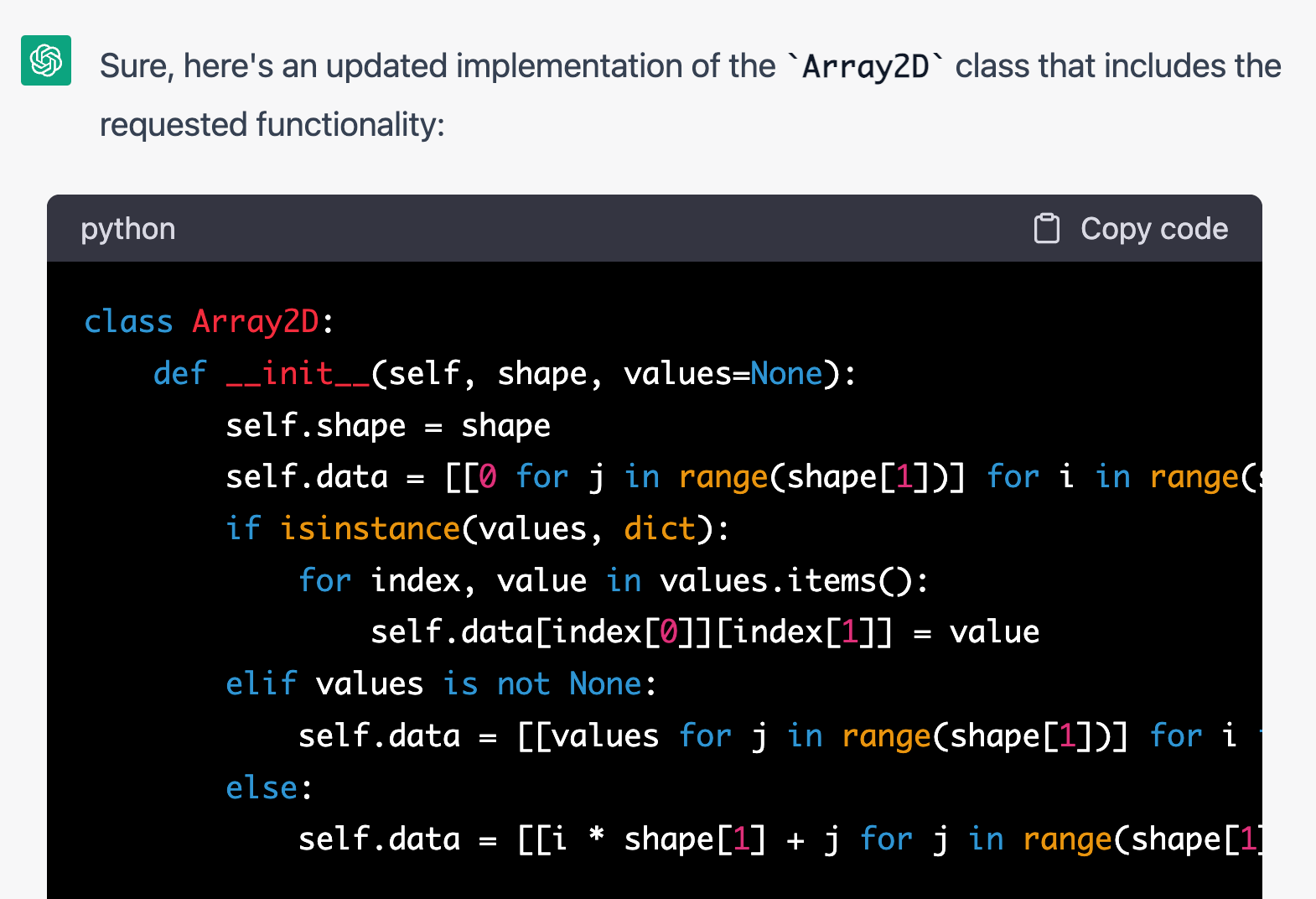
Task: Click the 'else:' line in the code
Action: pyautogui.click(x=269, y=787)
